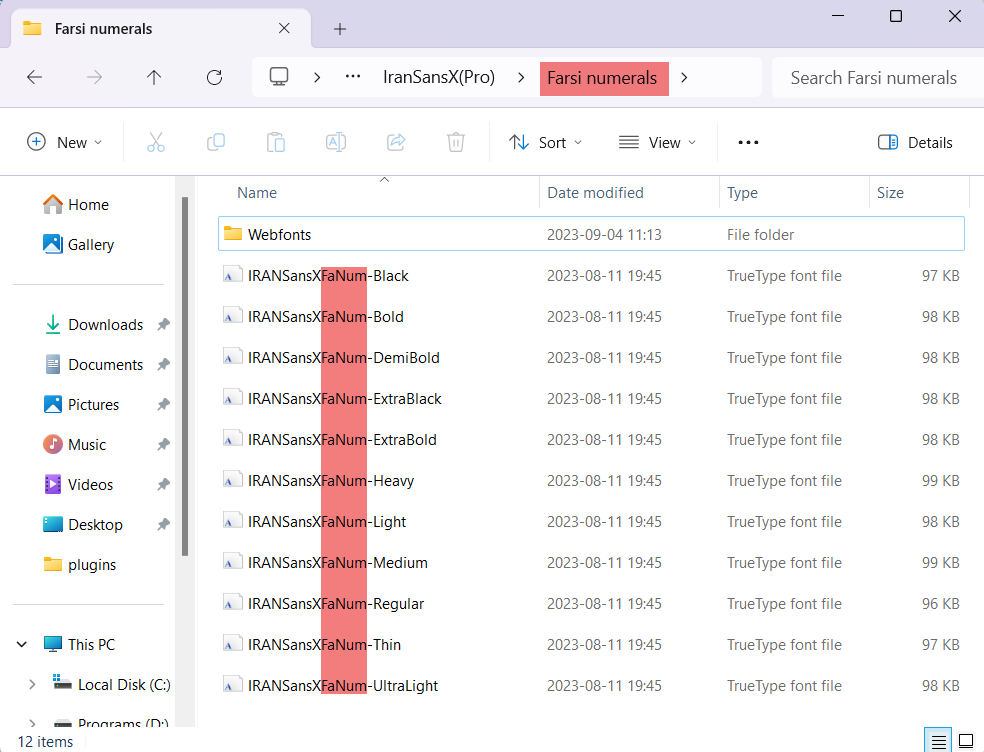Open the Documents quick access folder
Screen dimensions: 984x752
(x=94, y=365)
